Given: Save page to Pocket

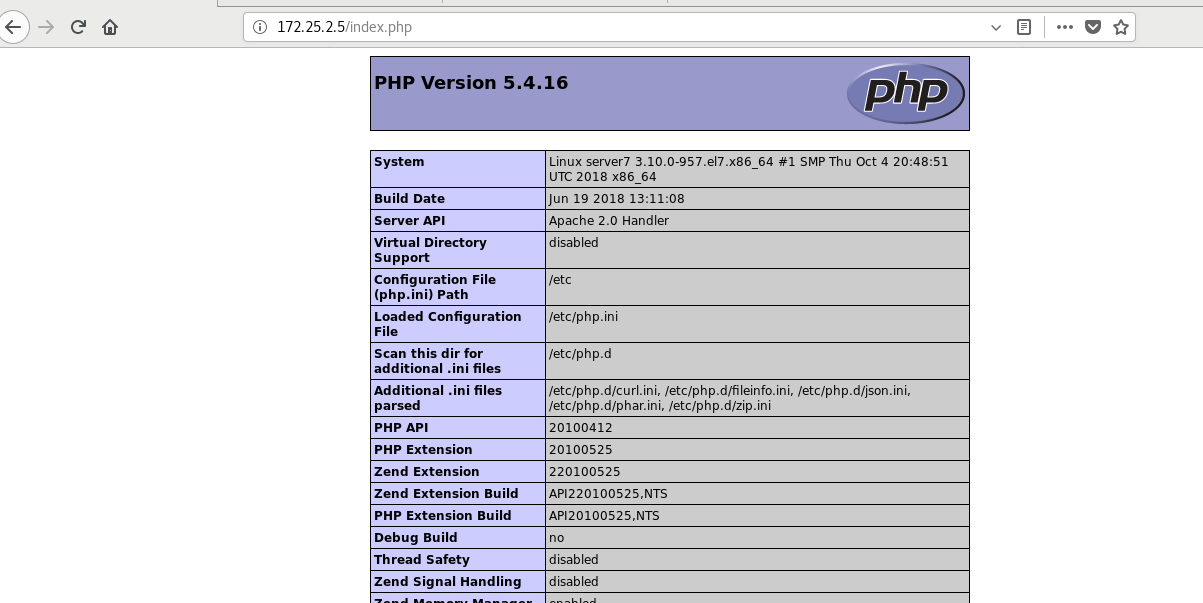Looking at the screenshot, I should (1093, 27).
